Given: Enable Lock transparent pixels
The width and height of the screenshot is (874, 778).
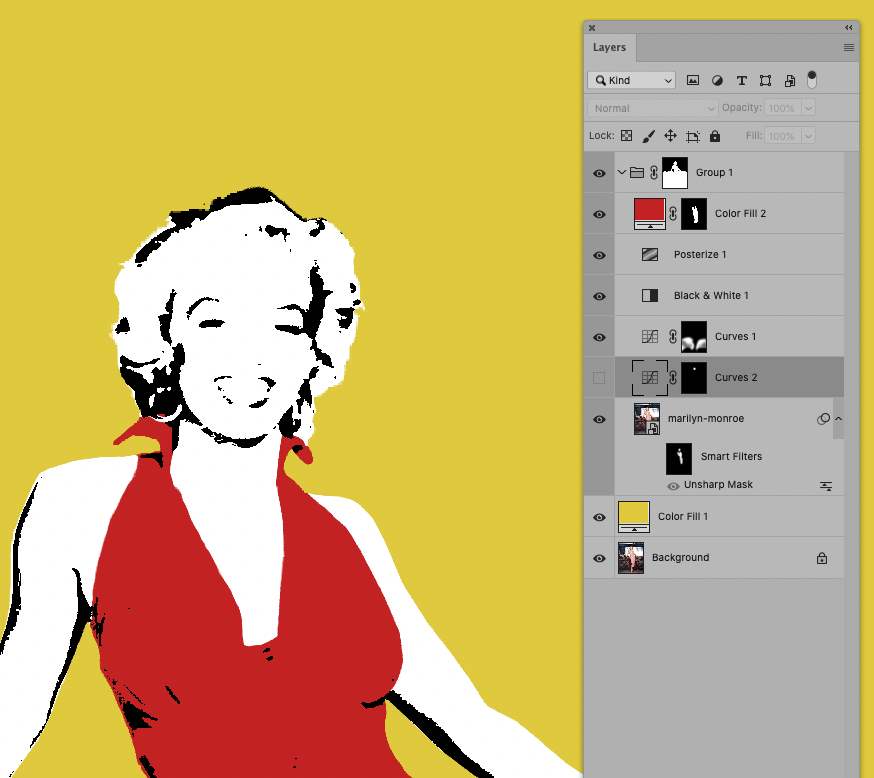Looking at the screenshot, I should (x=626, y=135).
